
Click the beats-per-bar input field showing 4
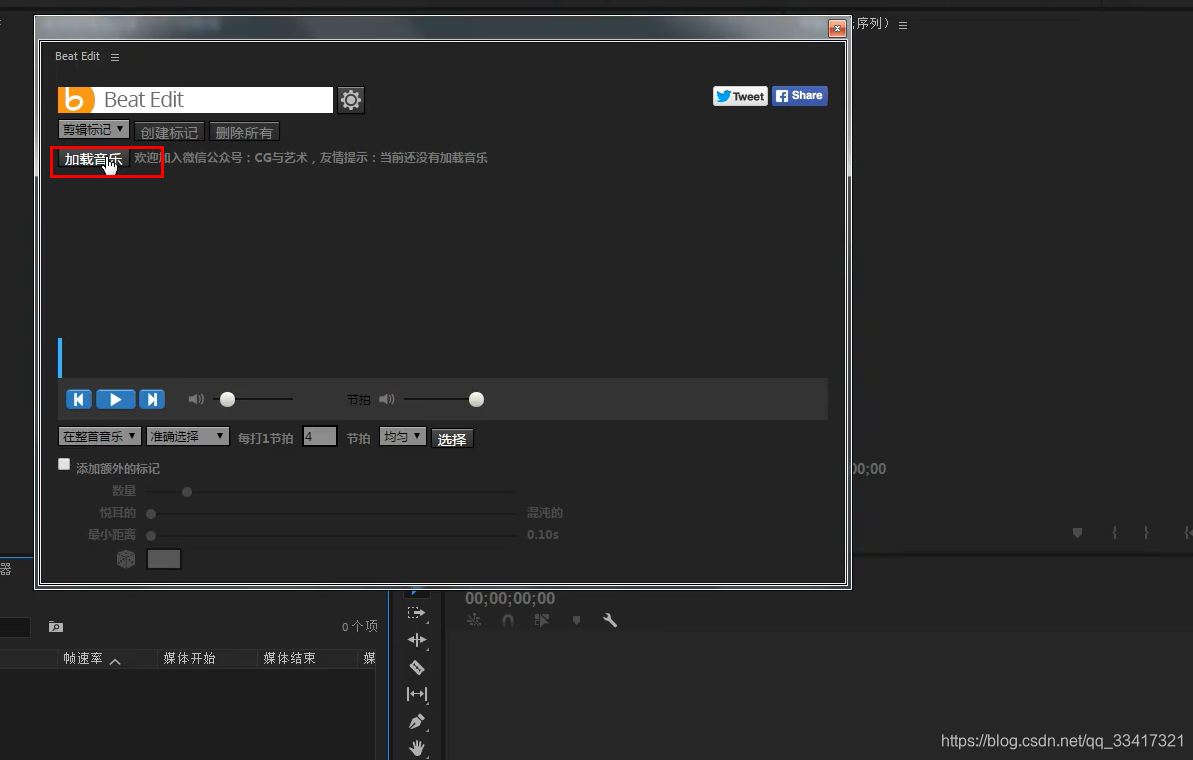click(x=320, y=437)
